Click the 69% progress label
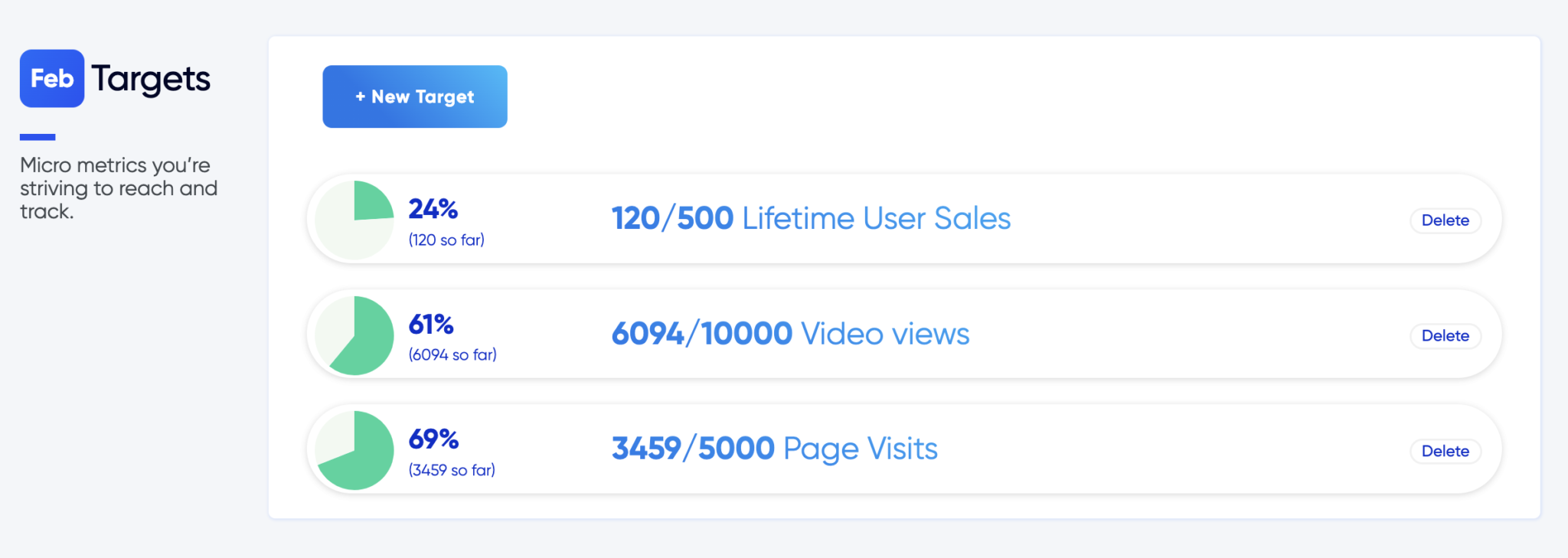Image resolution: width=1568 pixels, height=558 pixels. coord(433,439)
